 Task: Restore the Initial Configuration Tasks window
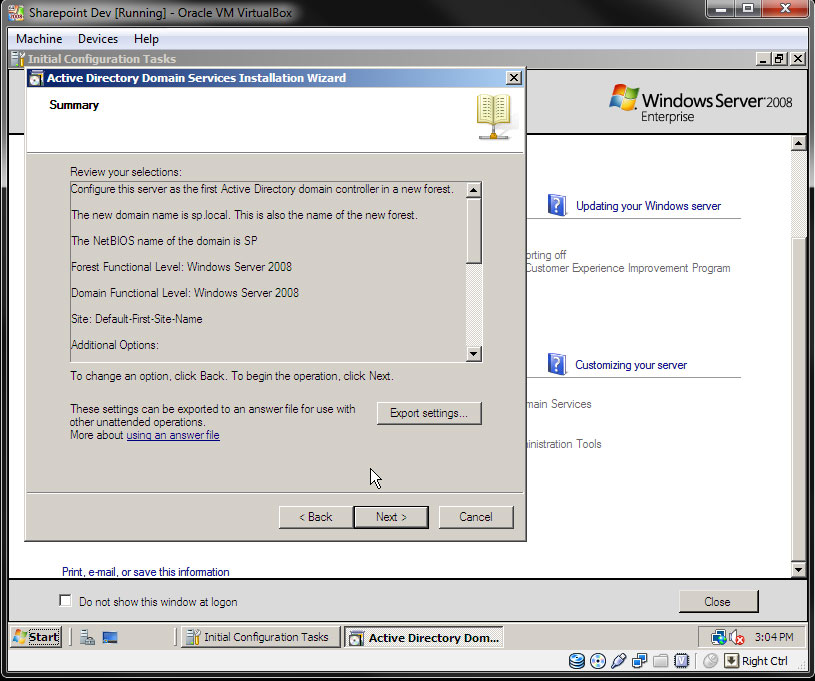point(779,59)
